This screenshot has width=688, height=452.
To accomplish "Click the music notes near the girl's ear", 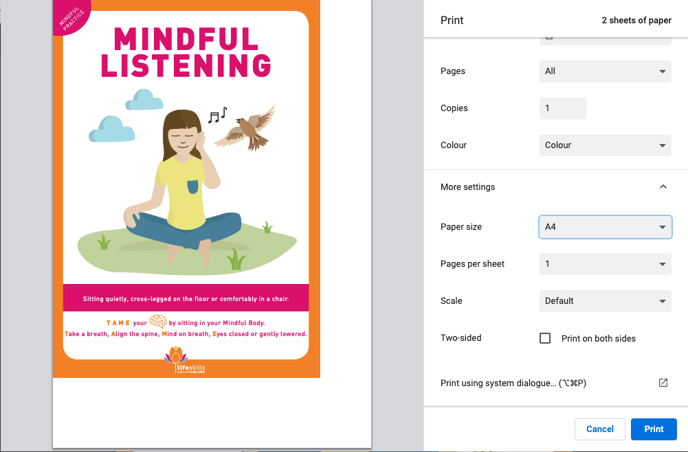I will pos(217,116).
